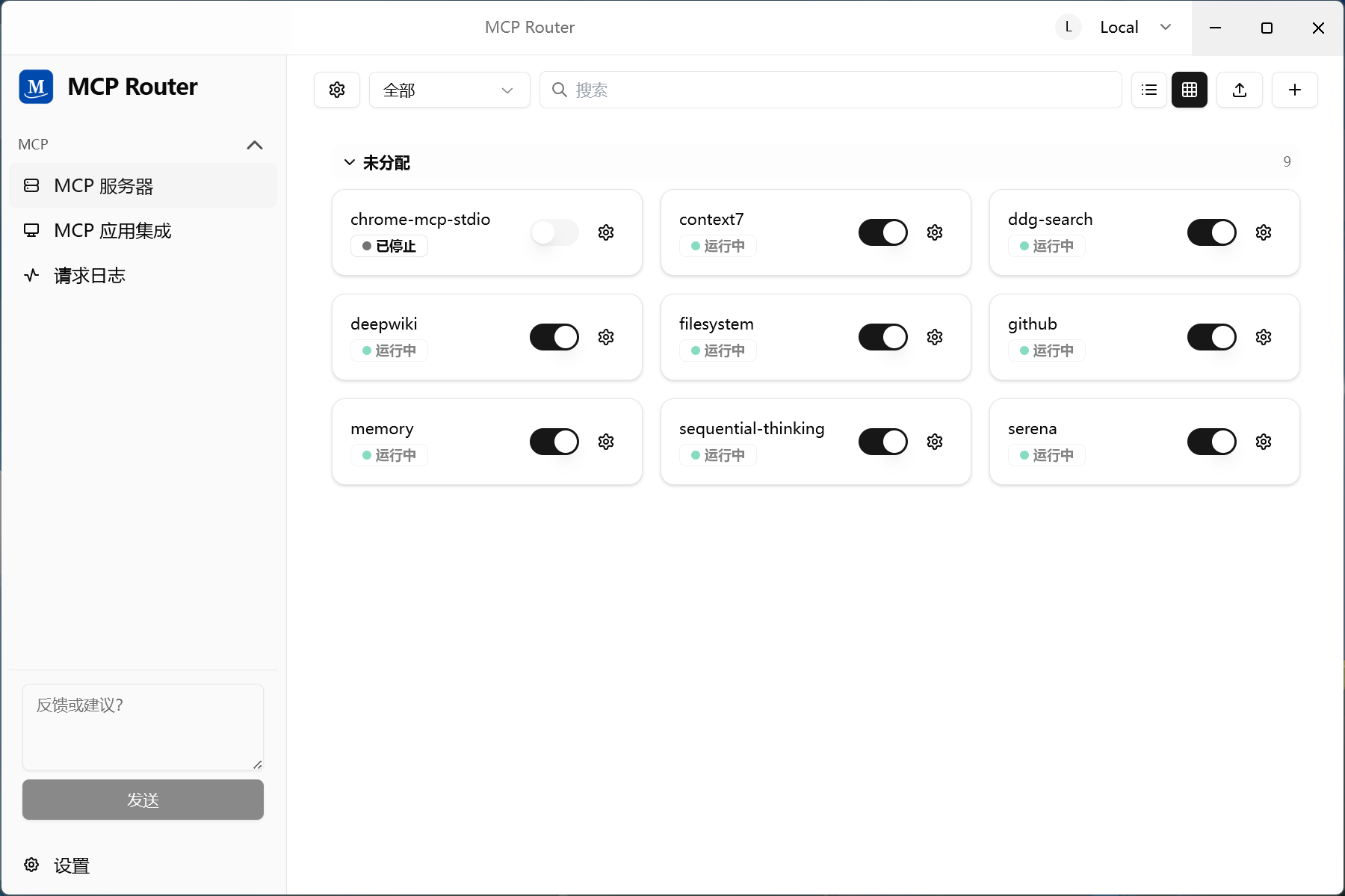Collapse the 未分配 group
Screen dimensions: 1345x896
click(x=349, y=162)
